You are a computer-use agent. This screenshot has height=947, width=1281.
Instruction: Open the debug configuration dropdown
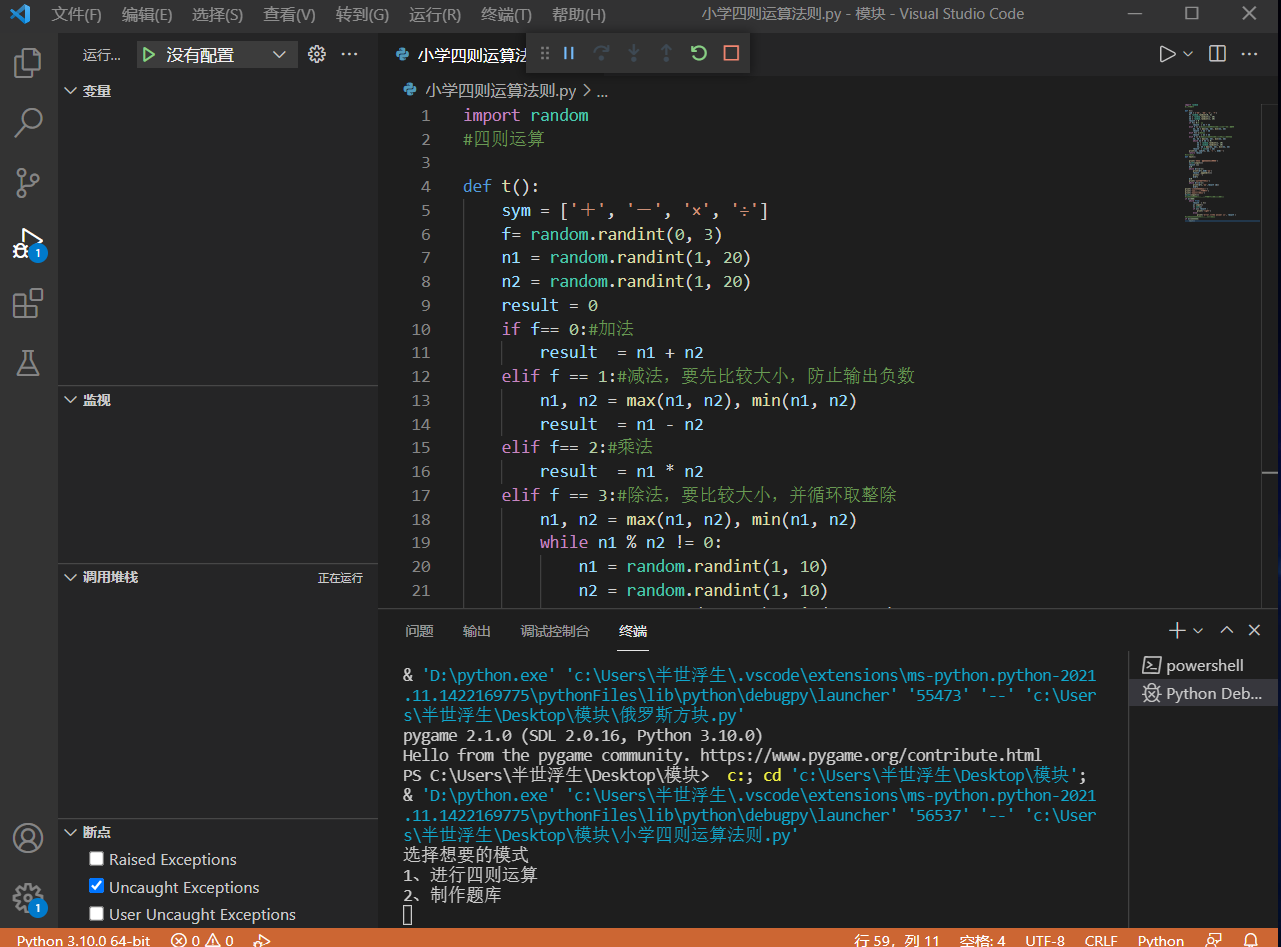[x=279, y=55]
